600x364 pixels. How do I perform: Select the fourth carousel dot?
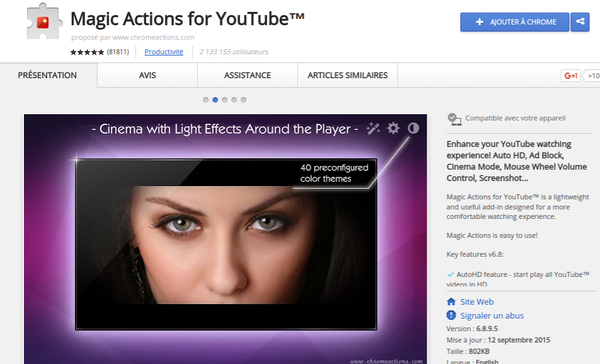coord(234,100)
